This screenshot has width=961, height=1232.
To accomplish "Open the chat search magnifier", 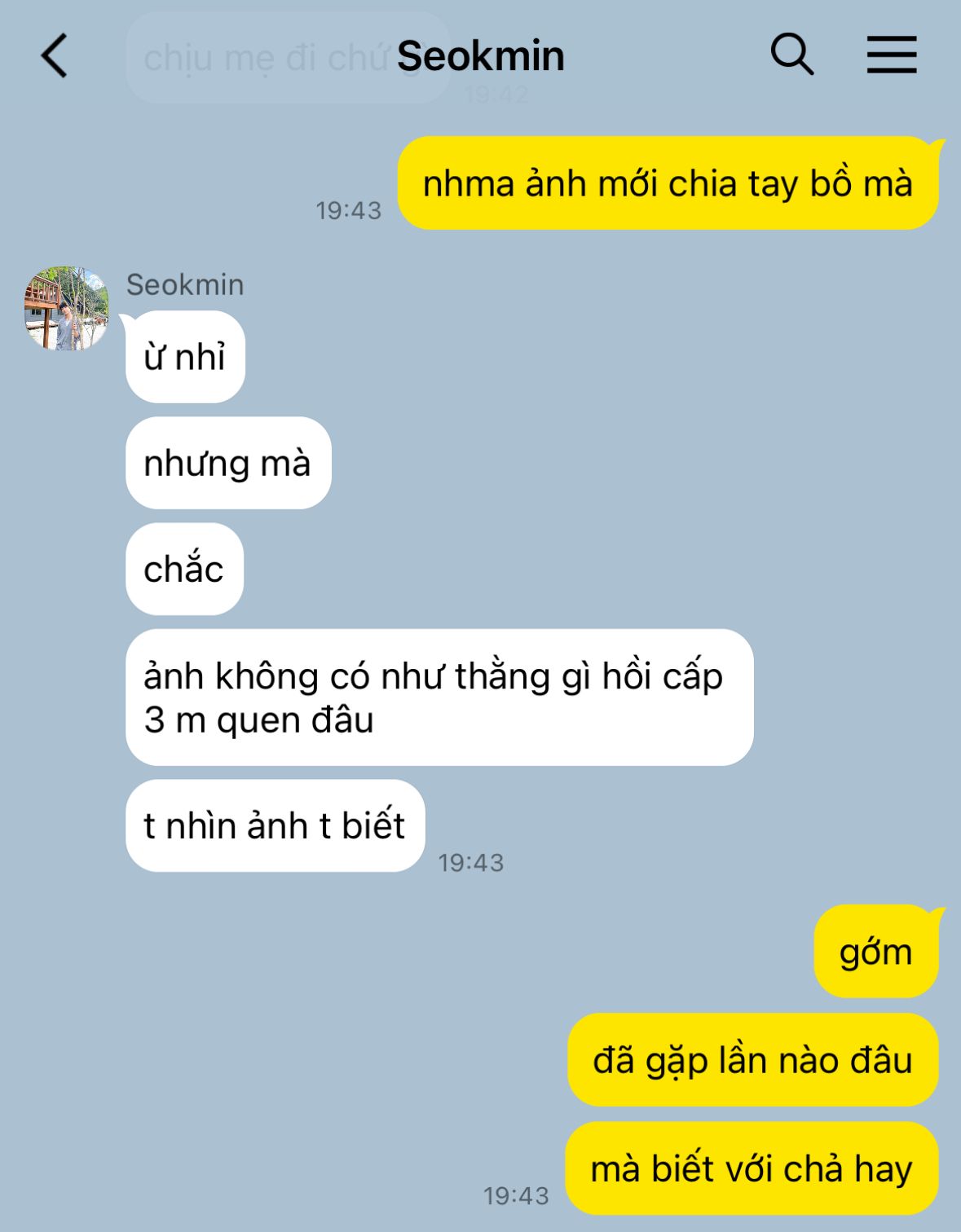I will (x=791, y=55).
